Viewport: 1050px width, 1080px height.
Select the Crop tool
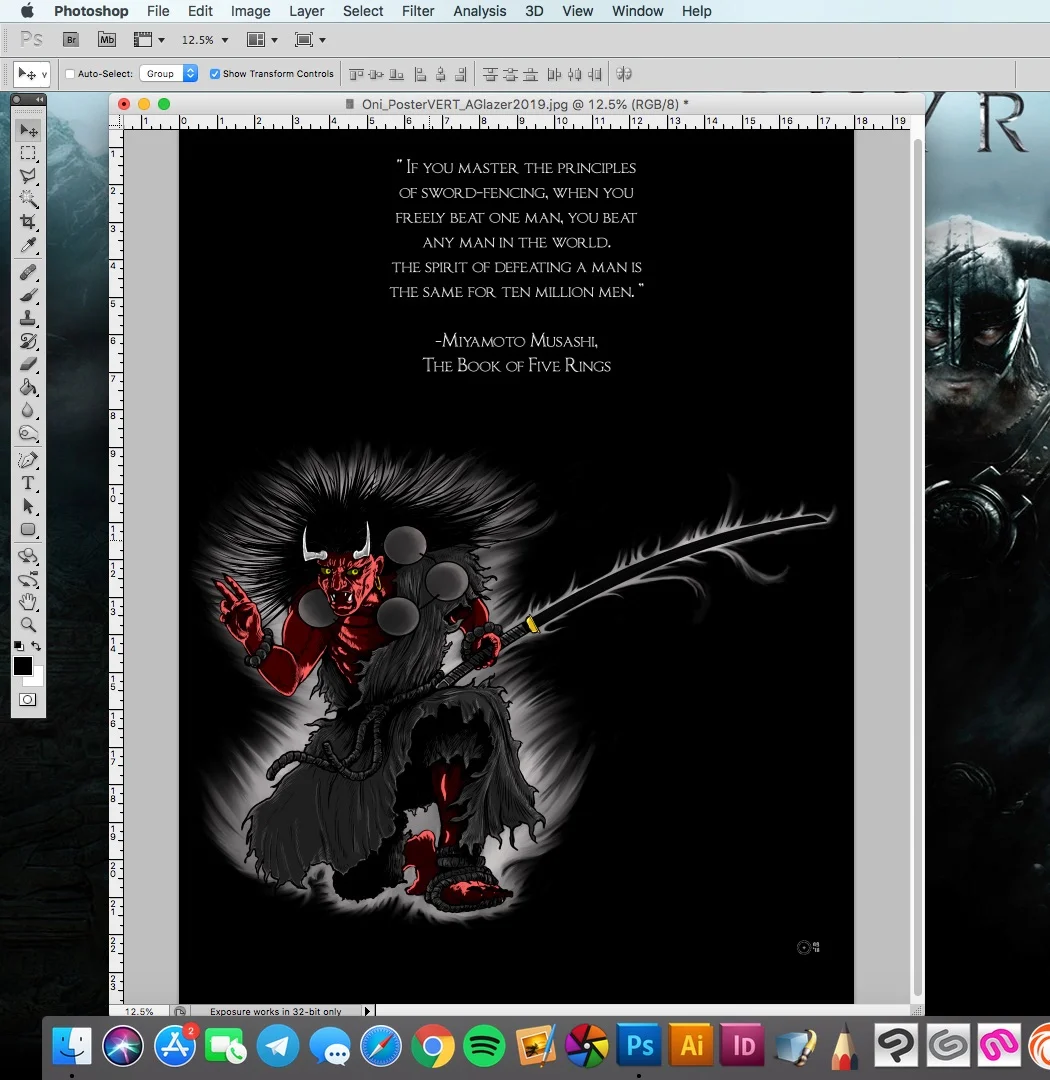[x=28, y=222]
